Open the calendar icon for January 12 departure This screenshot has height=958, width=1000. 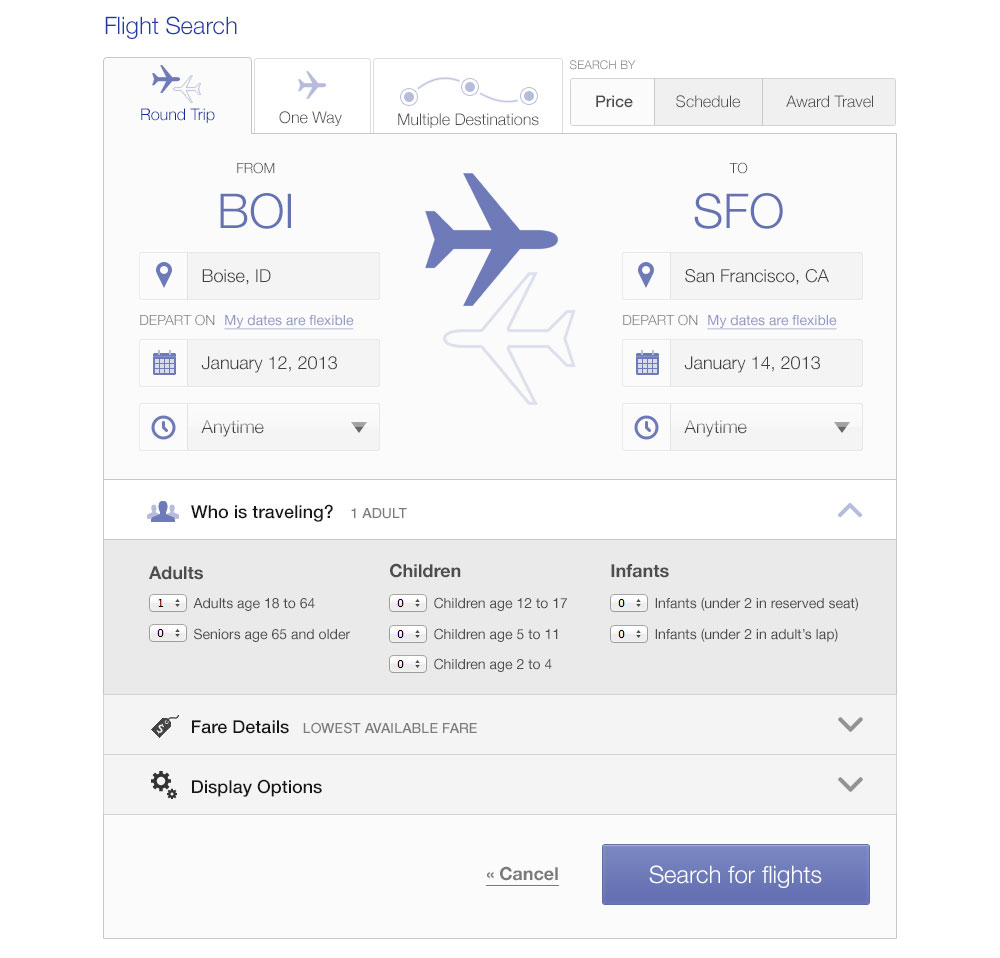[163, 362]
